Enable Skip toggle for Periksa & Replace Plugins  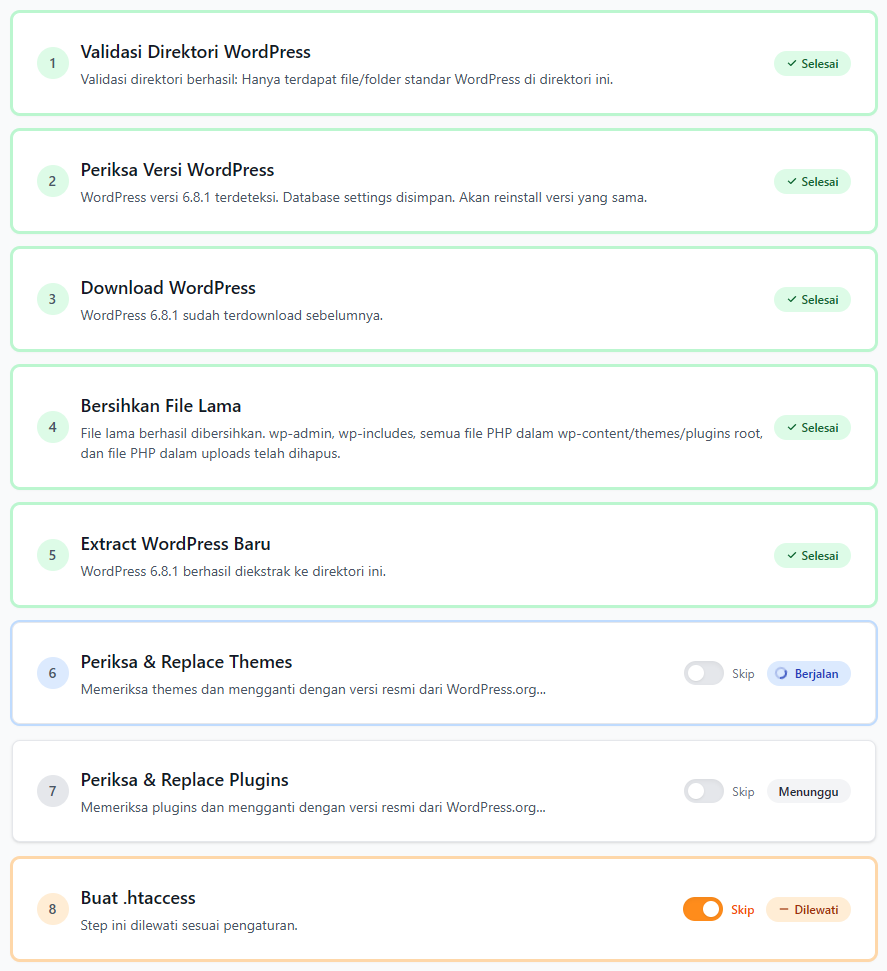pos(704,791)
